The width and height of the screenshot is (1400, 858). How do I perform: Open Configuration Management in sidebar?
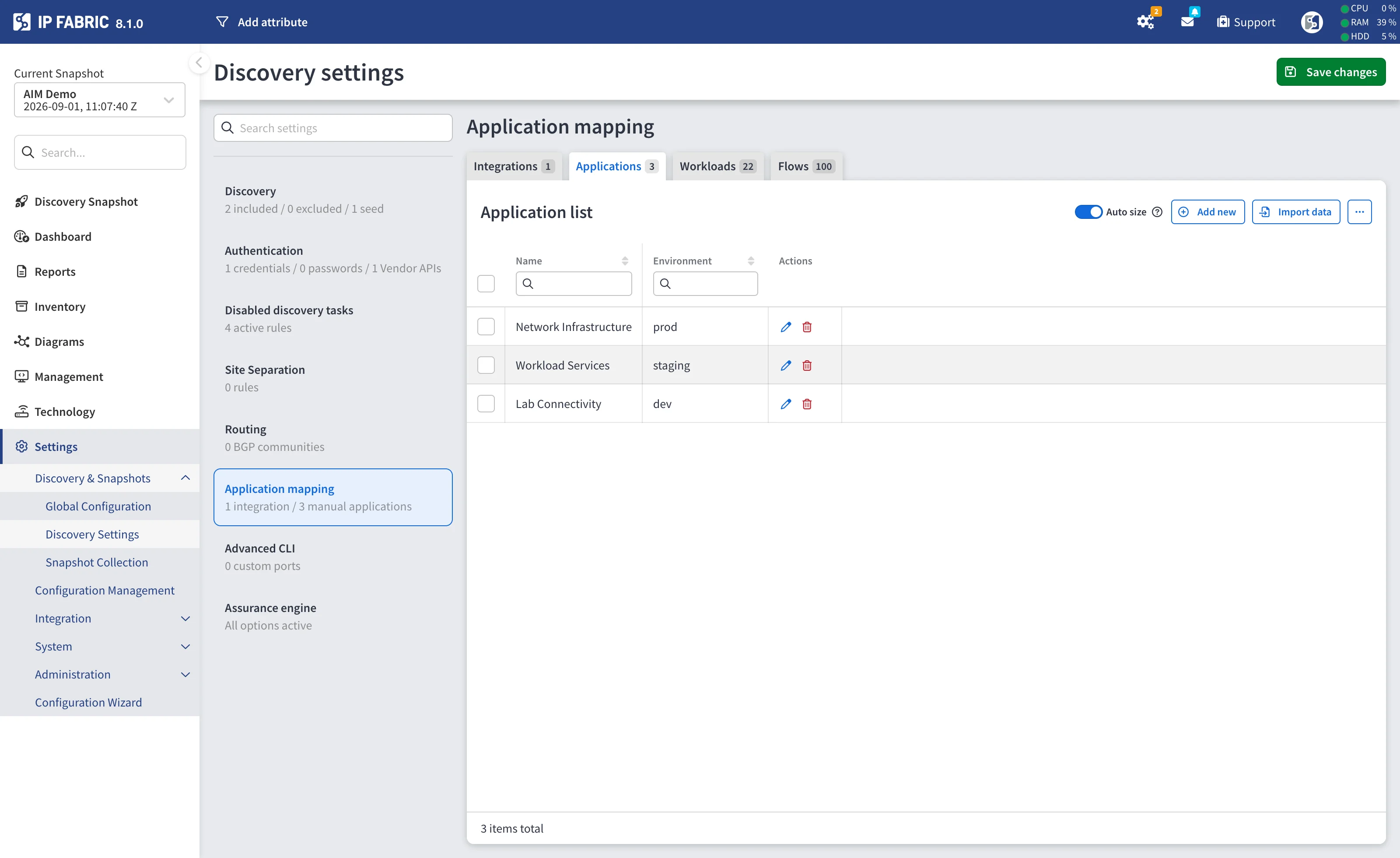coord(105,590)
